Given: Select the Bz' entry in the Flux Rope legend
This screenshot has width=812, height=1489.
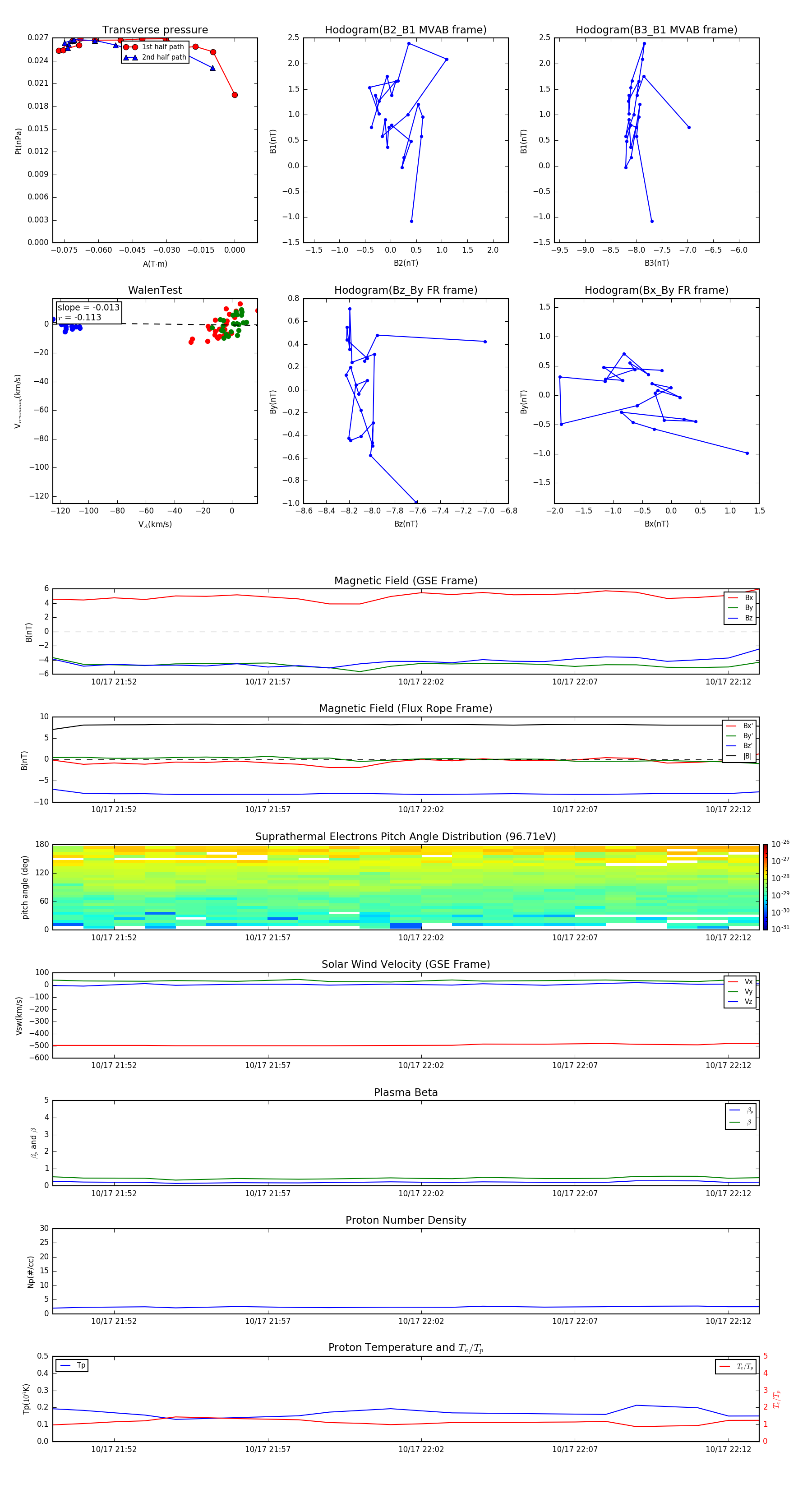Looking at the screenshot, I should coord(740,746).
